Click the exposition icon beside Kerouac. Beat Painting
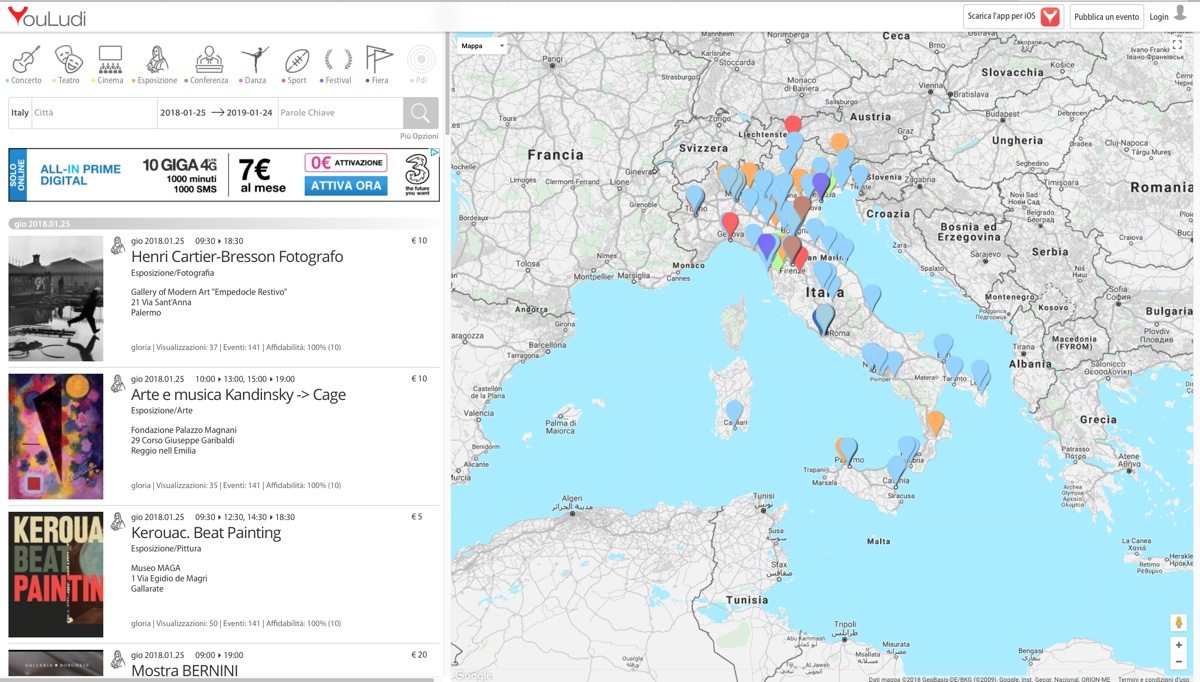The height and width of the screenshot is (682, 1200). click(x=118, y=521)
